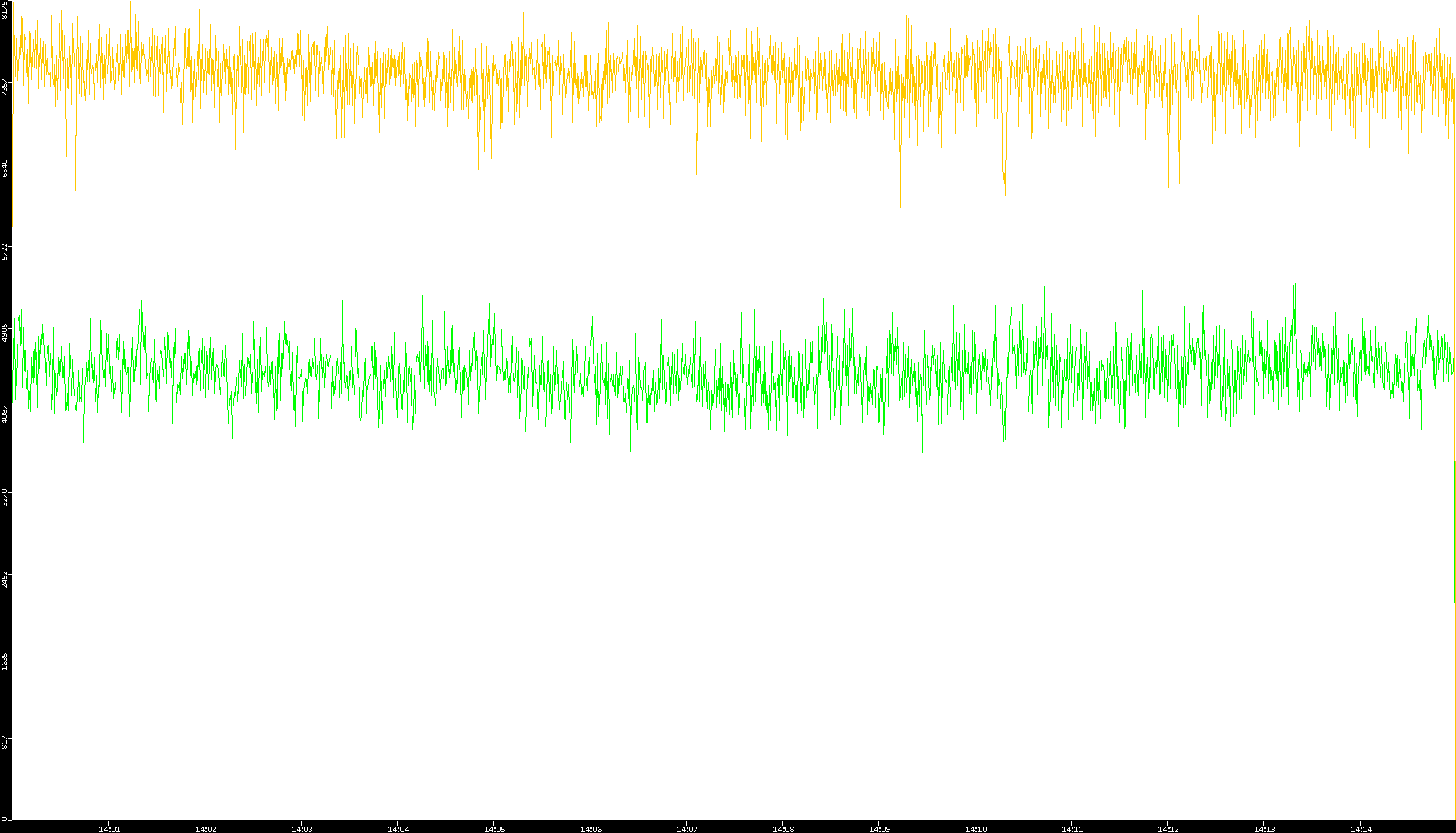Click the 3270 value axis label

[x=5, y=496]
